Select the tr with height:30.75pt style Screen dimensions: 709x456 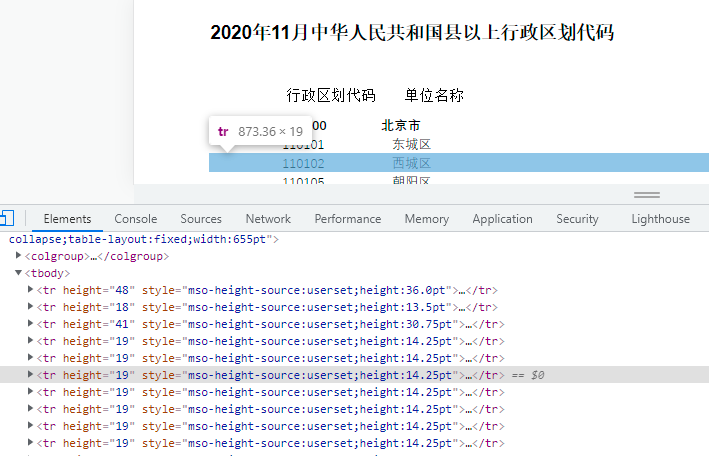pos(270,324)
